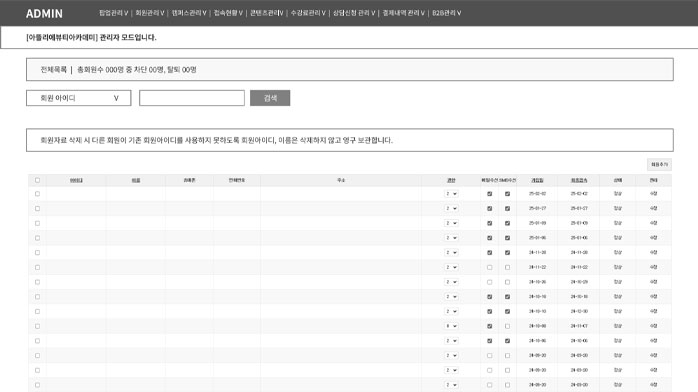Focus the search keyword input field
698x392 pixels.
pyautogui.click(x=192, y=98)
